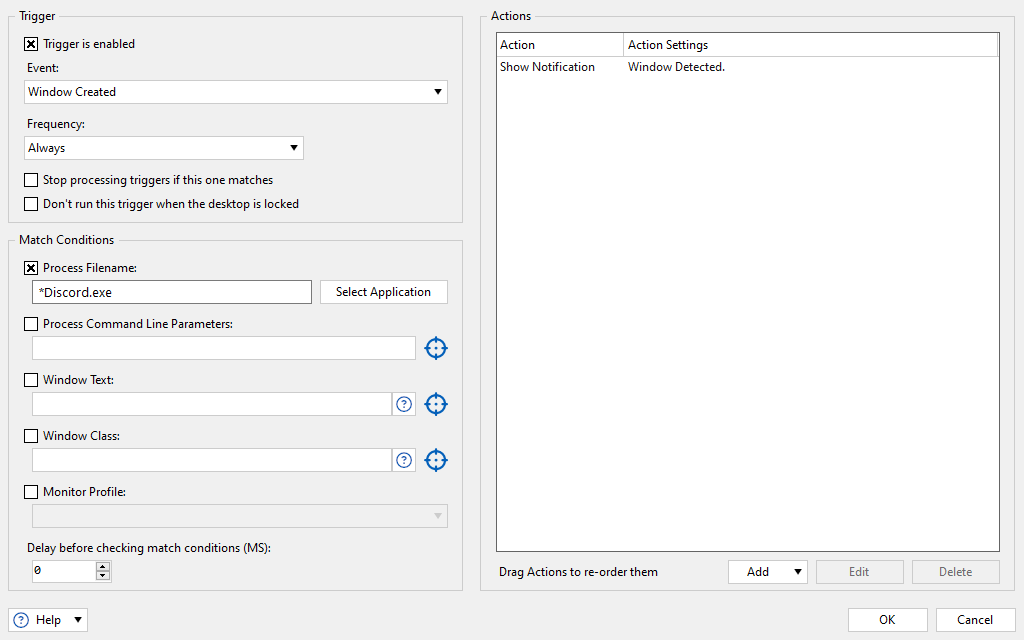
Task: Click the Help question mark icon at bottom left
Action: (x=22, y=620)
